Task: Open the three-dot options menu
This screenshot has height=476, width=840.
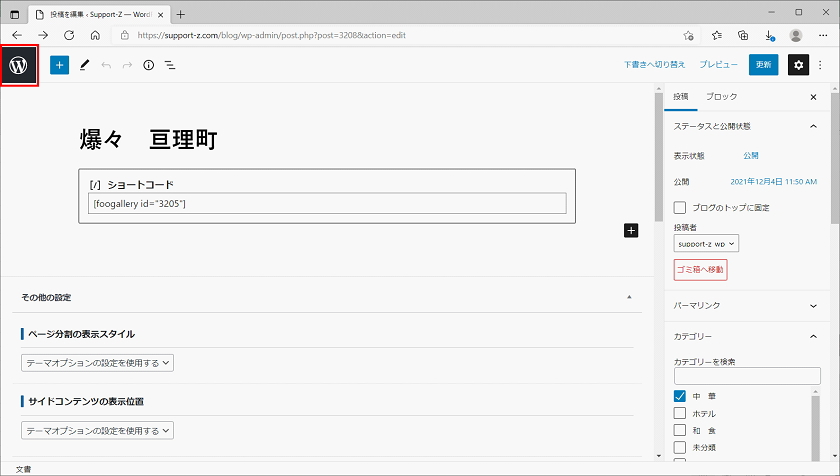Action: coord(821,65)
